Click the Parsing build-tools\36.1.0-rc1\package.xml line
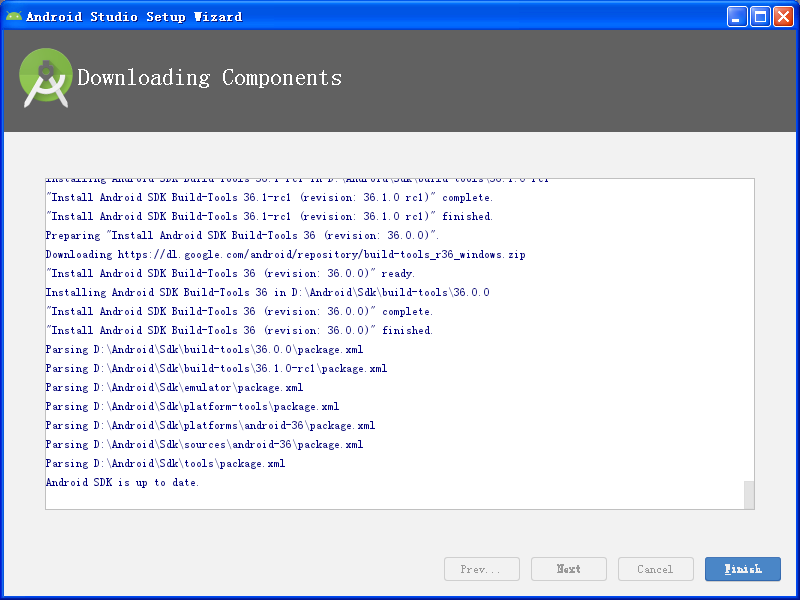800x600 pixels. 216,368
